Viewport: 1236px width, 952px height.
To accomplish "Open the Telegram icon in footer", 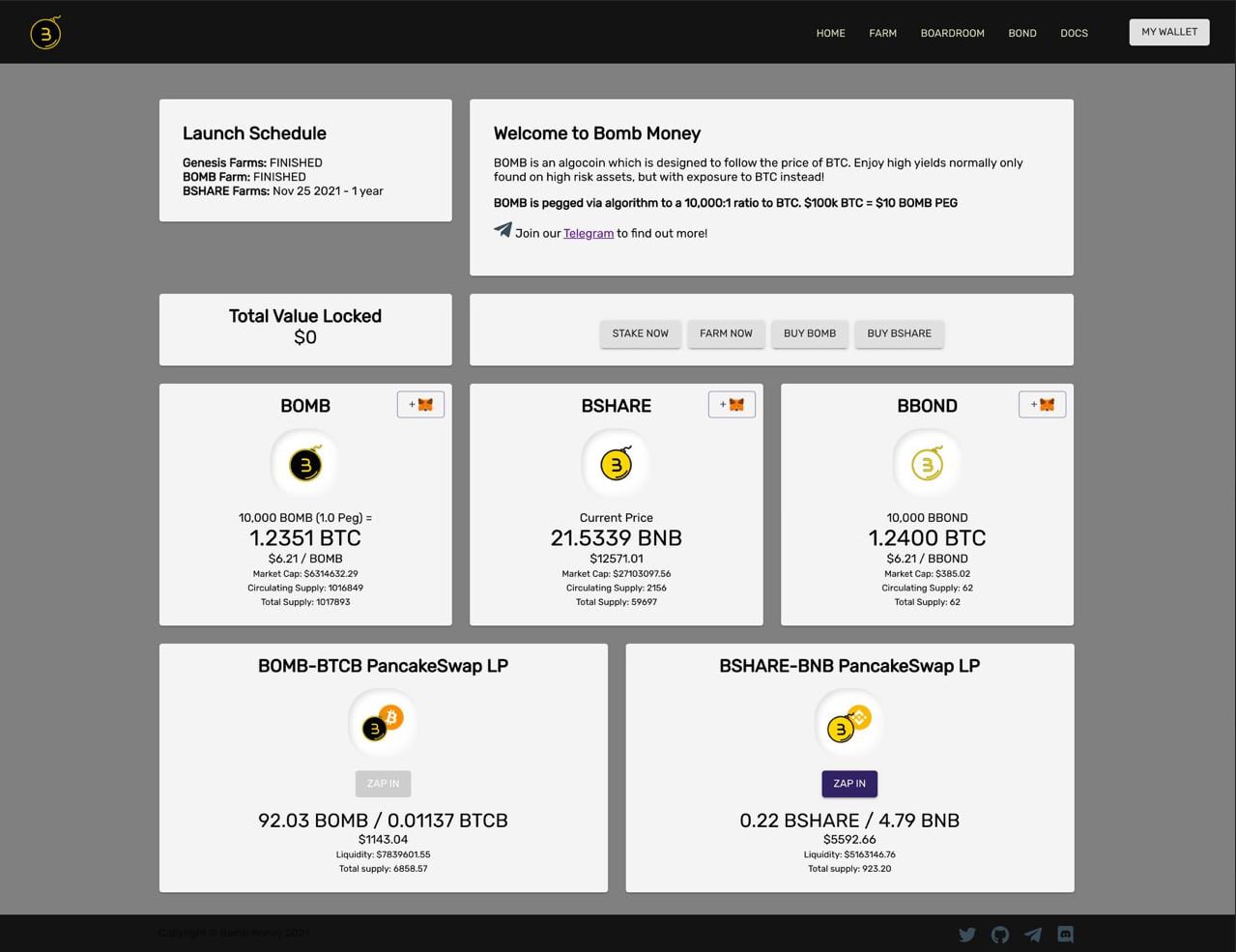I will [1033, 935].
